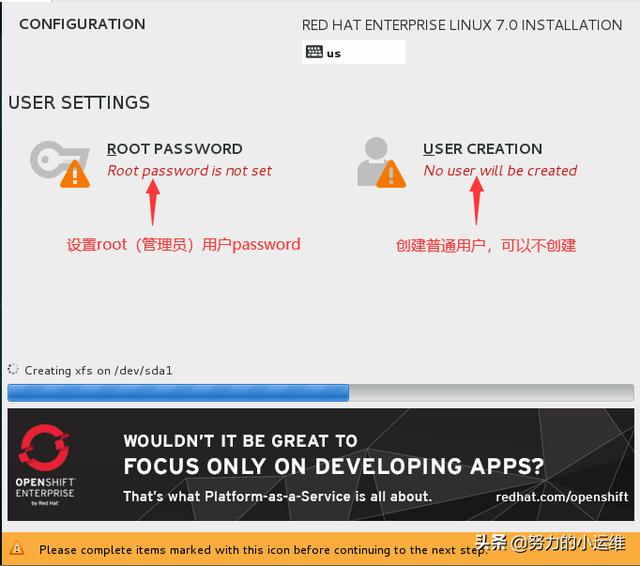The height and width of the screenshot is (566, 640).
Task: Open the USER CREATION setting
Action: click(482, 149)
